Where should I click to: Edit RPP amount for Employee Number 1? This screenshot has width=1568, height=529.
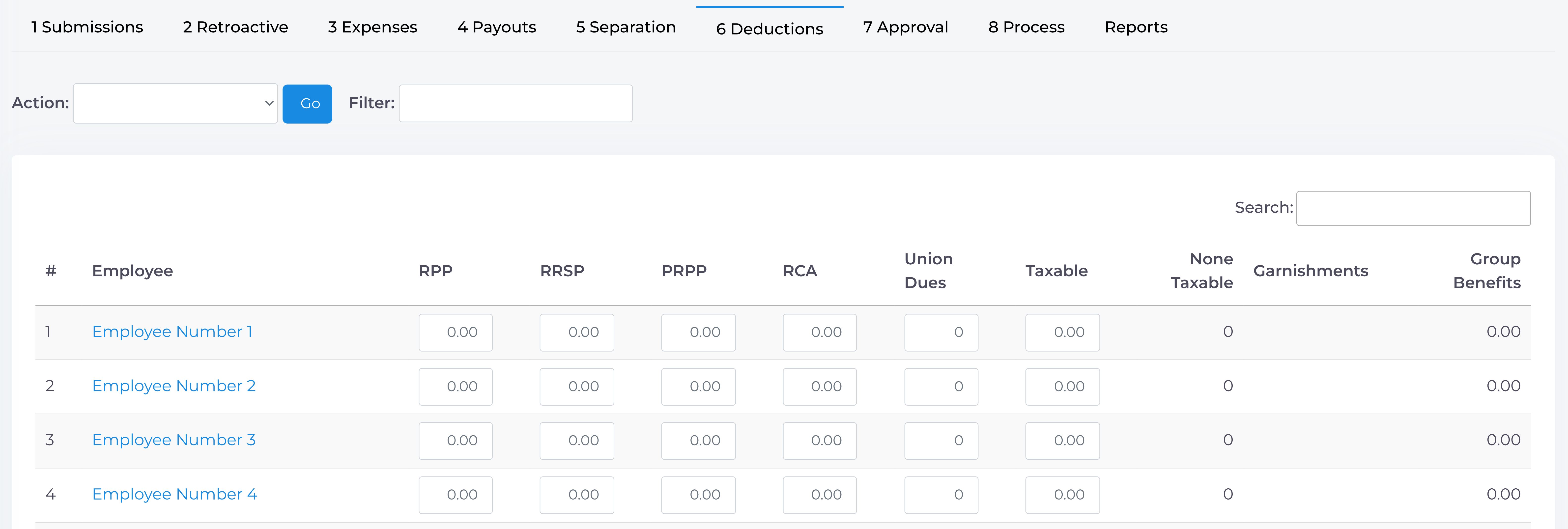tap(455, 332)
